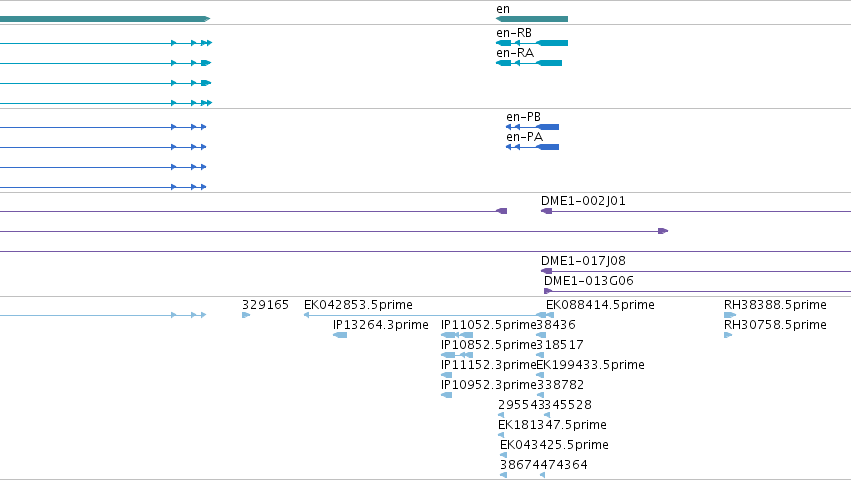851x480 pixels.
Task: Click the 38436 feature label
Action: [556, 325]
